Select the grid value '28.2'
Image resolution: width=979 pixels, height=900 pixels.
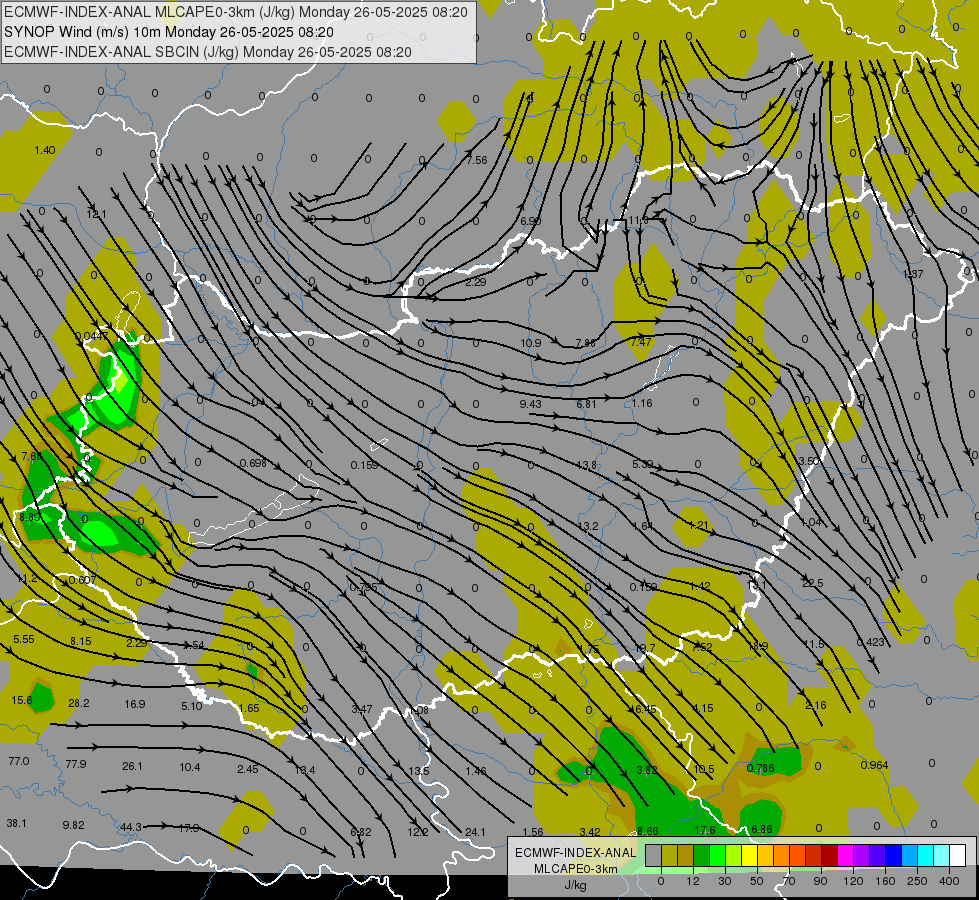pos(79,703)
